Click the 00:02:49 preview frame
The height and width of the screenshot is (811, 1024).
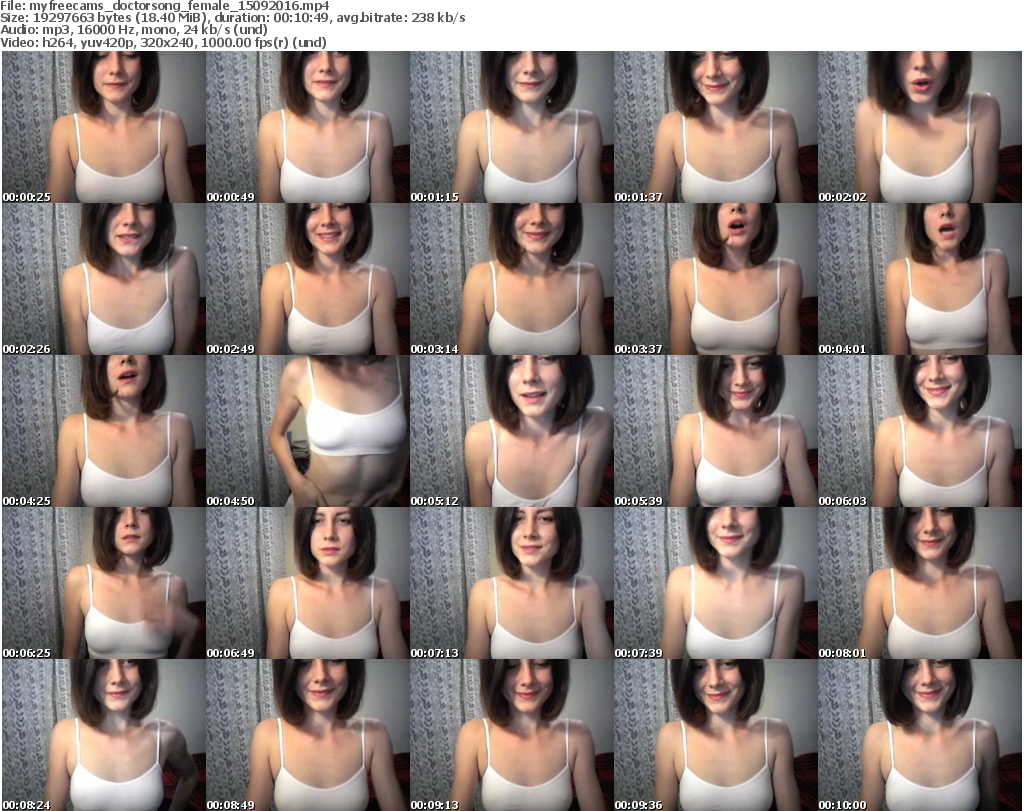pyautogui.click(x=307, y=279)
